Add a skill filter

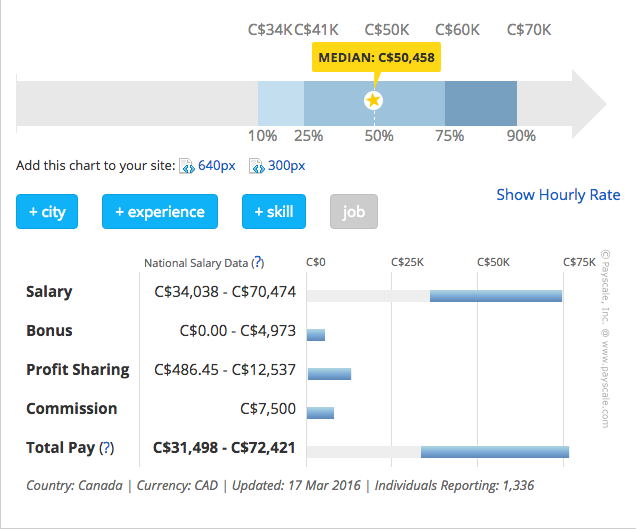[x=273, y=212]
